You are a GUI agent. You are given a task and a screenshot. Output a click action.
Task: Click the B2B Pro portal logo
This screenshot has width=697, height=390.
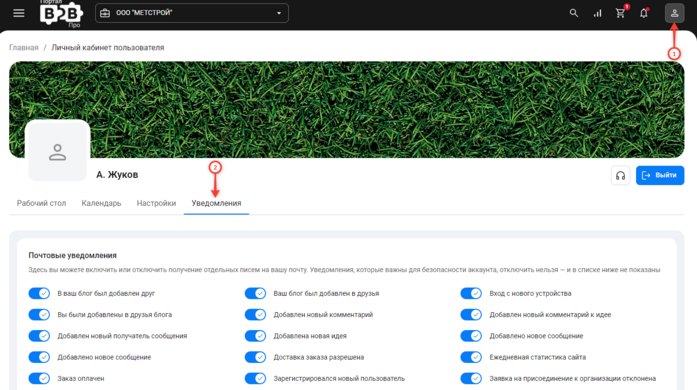pos(61,13)
